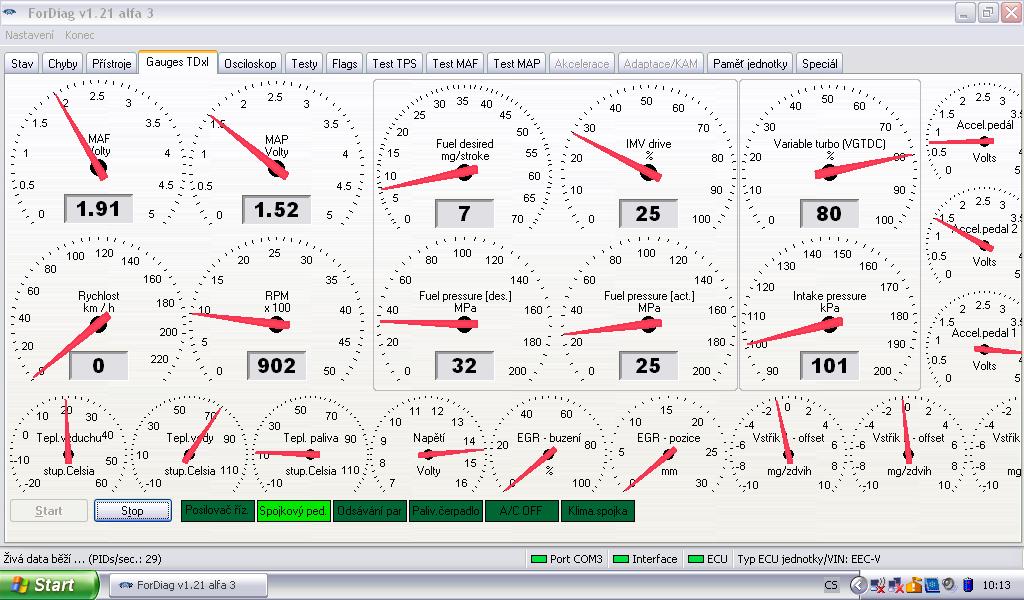Expand hidden system tray icons
The height and width of the screenshot is (600, 1024).
[858, 585]
